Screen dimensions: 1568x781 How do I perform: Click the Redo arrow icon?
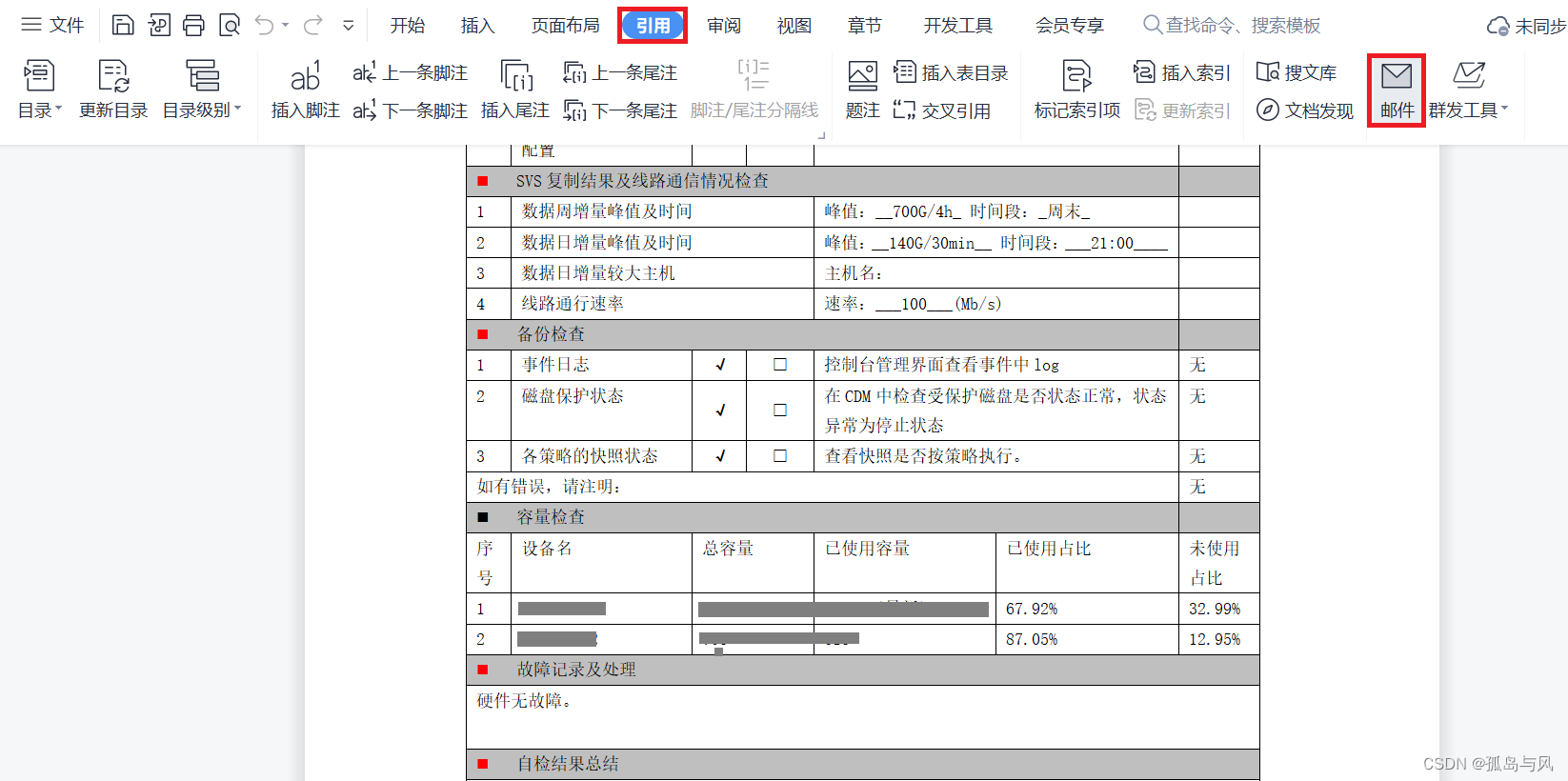point(312,25)
